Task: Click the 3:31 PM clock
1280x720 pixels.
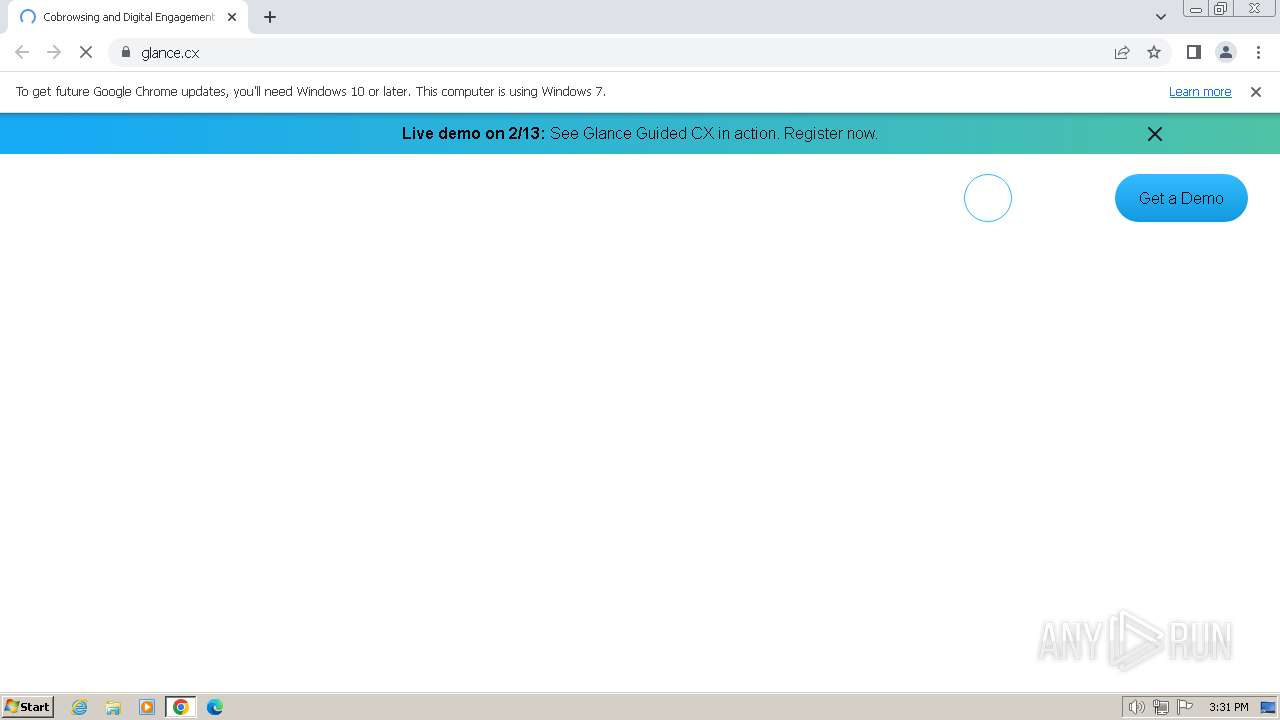Action: click(1229, 707)
